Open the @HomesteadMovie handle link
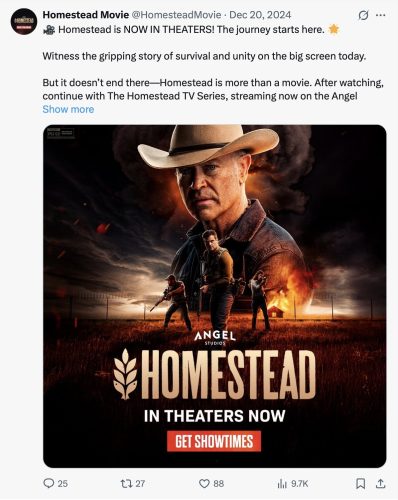The image size is (398, 500). (x=176, y=15)
